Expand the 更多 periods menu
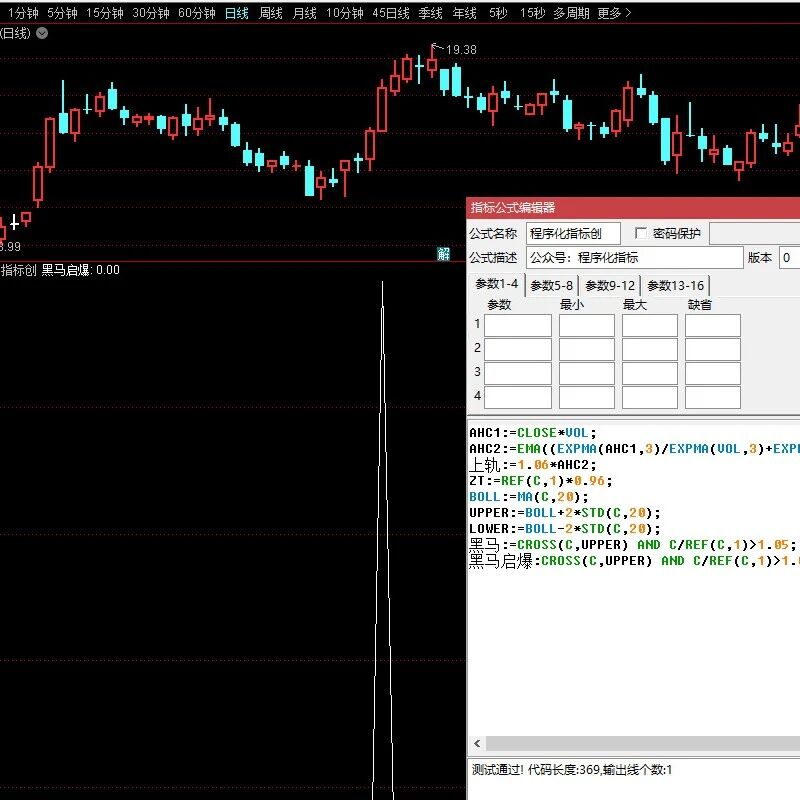The height and width of the screenshot is (800, 800). [614, 13]
